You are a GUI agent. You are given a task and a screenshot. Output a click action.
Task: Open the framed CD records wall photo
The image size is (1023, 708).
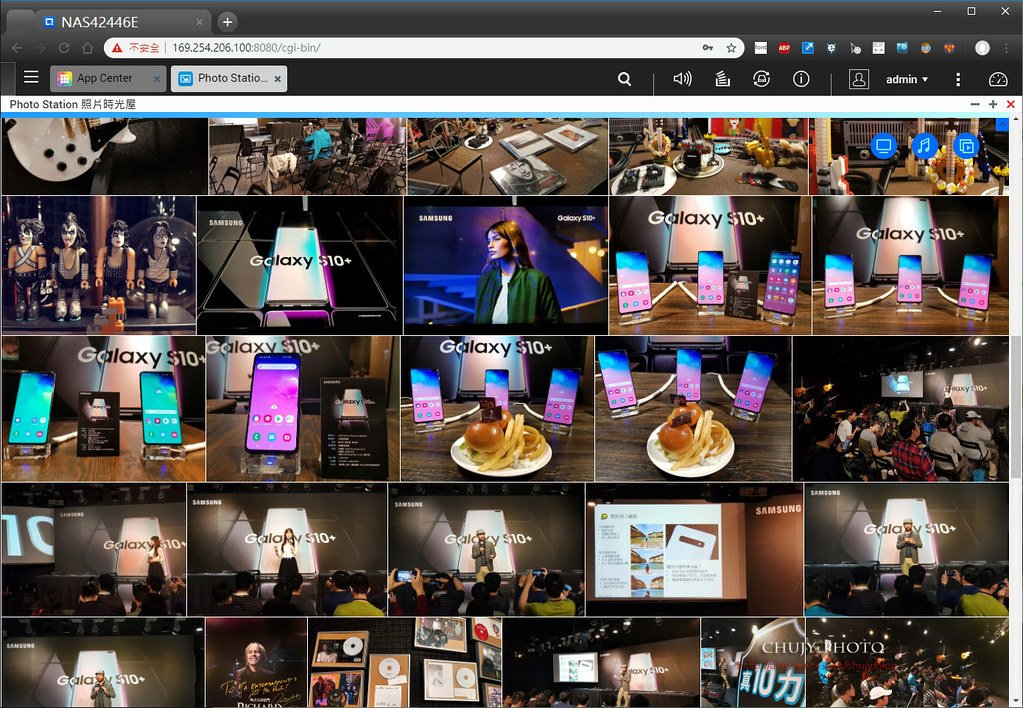(405, 662)
